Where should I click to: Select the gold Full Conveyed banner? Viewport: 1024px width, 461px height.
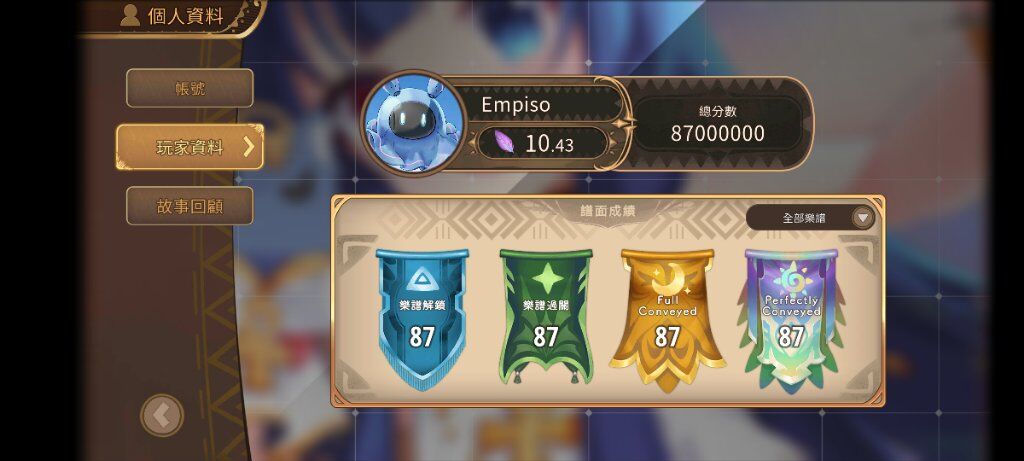click(667, 320)
